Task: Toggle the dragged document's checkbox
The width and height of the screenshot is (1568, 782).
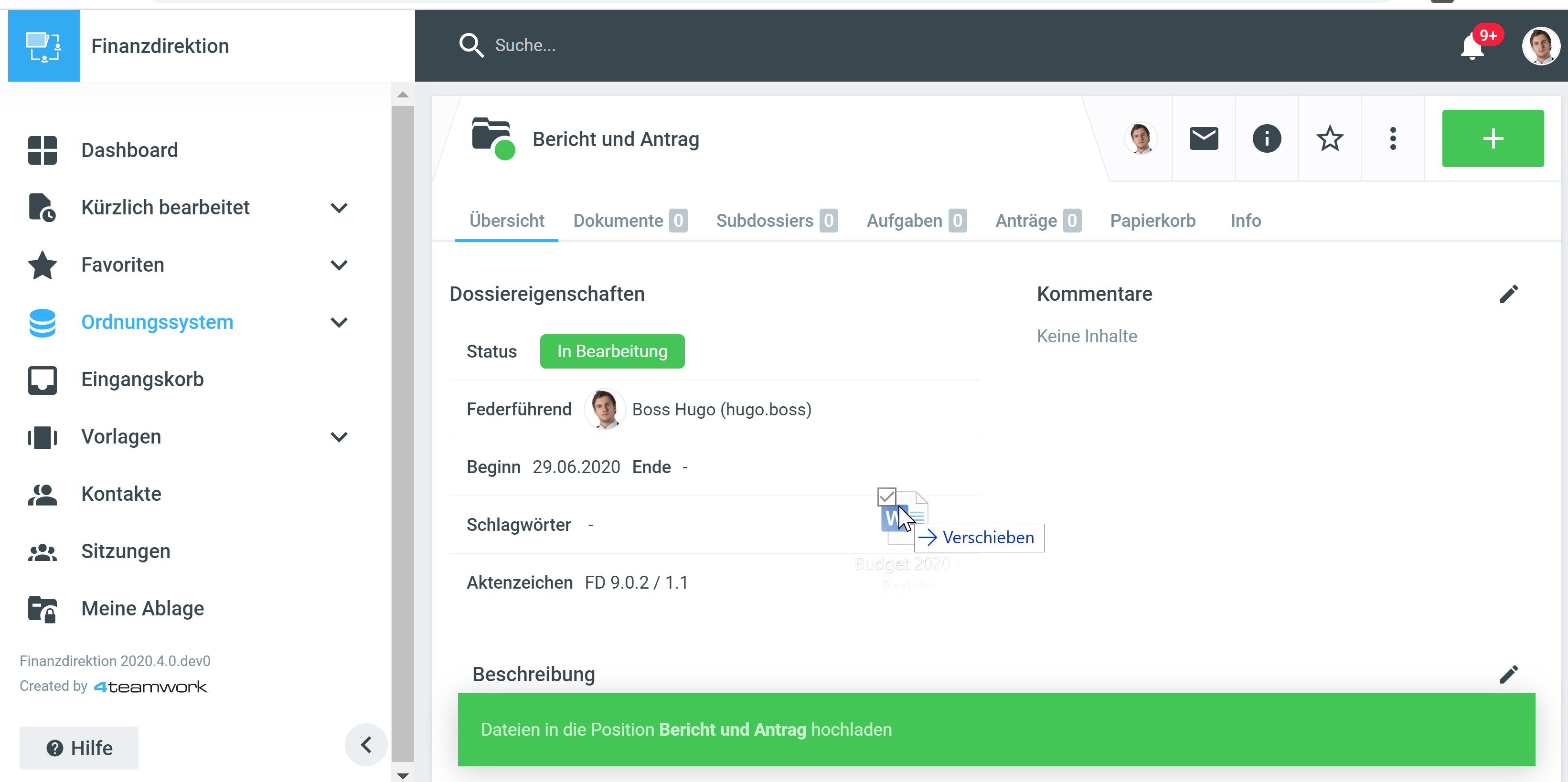Action: coord(886,497)
